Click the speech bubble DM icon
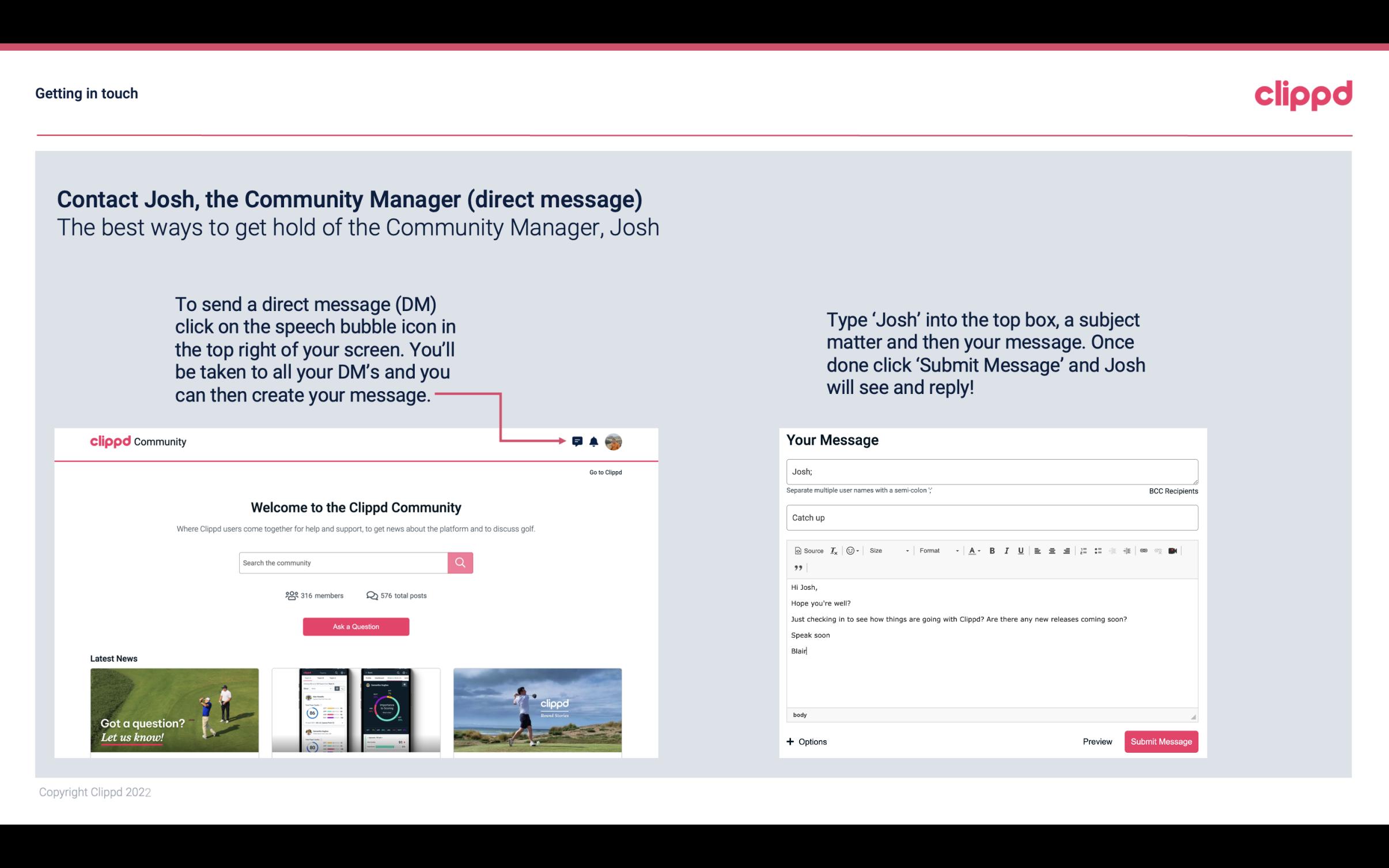Screen dimensions: 1389x868 [578, 441]
